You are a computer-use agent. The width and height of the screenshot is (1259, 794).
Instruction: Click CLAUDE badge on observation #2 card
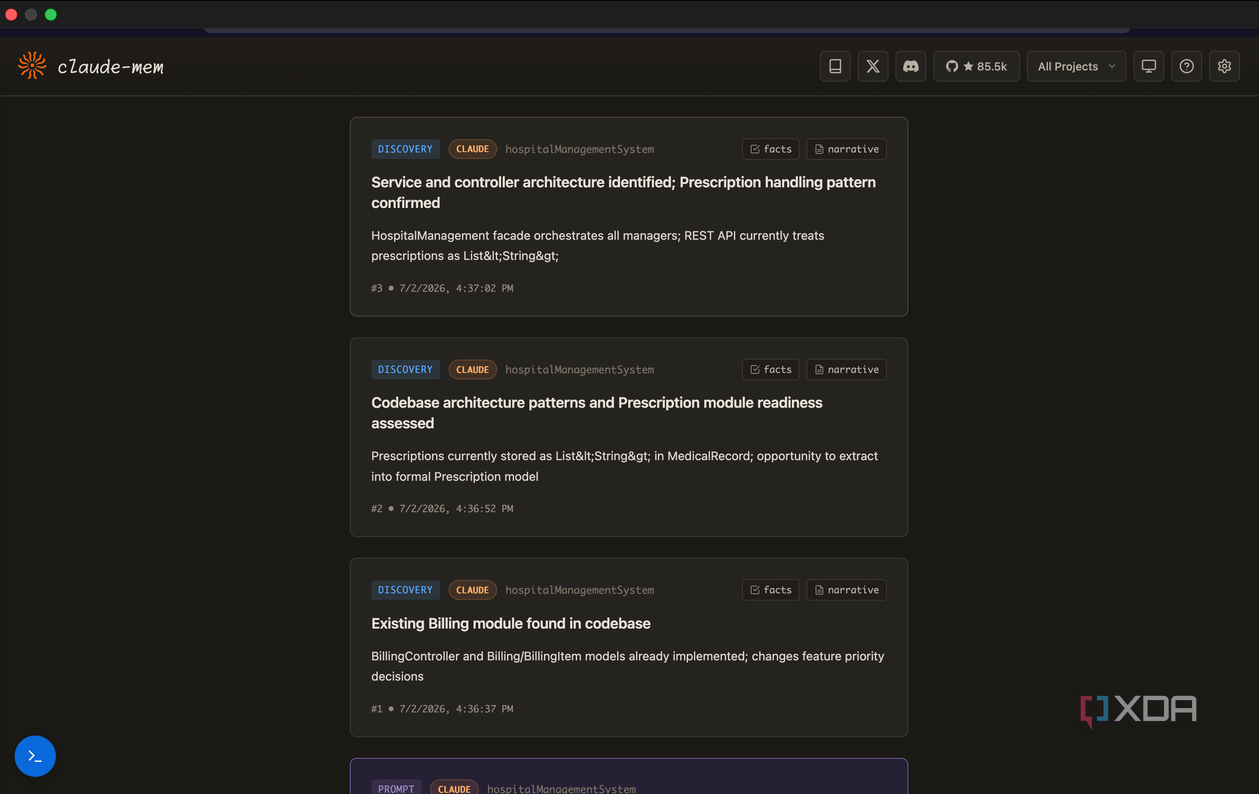(472, 369)
